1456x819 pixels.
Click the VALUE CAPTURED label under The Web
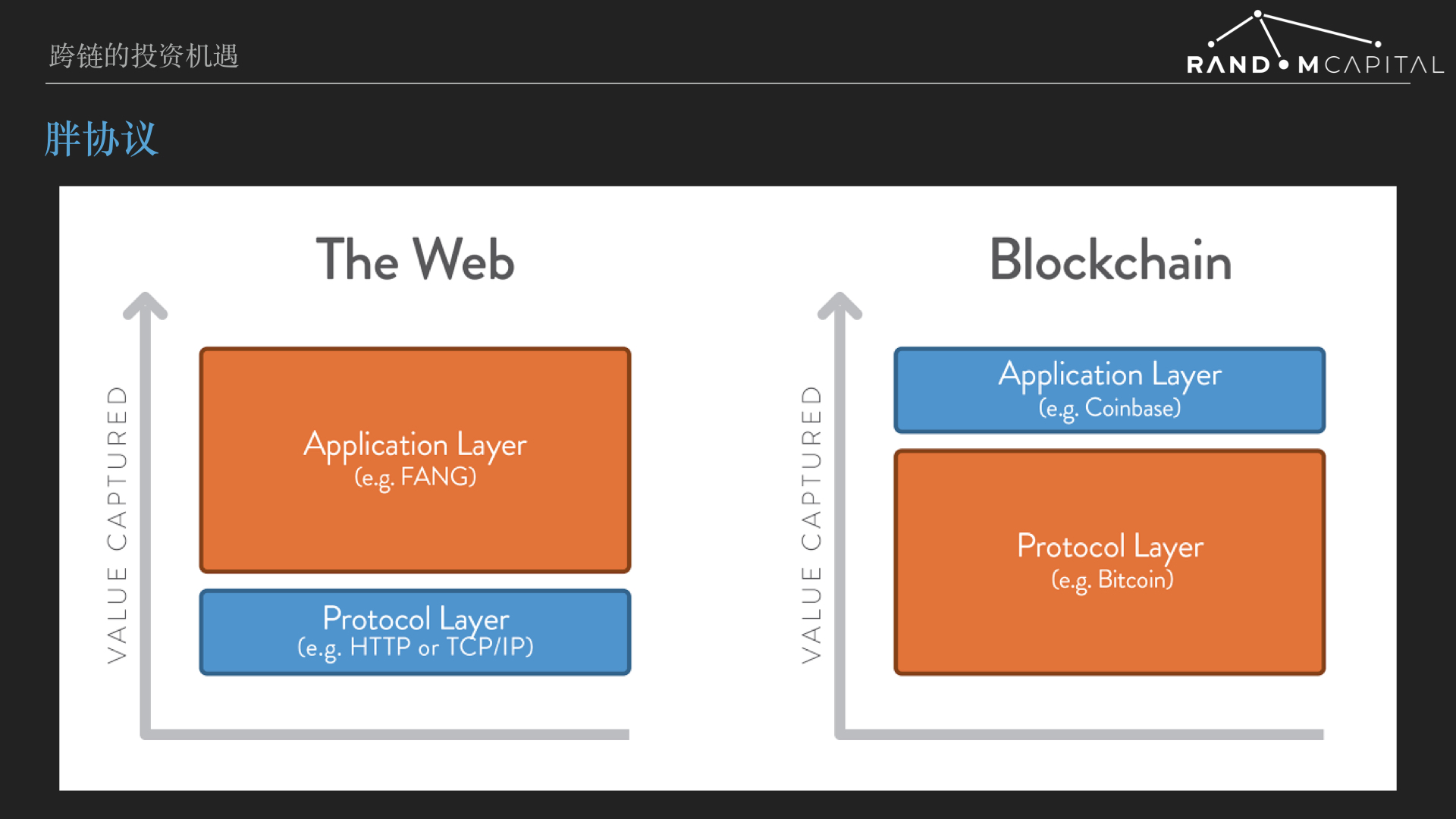(117, 524)
